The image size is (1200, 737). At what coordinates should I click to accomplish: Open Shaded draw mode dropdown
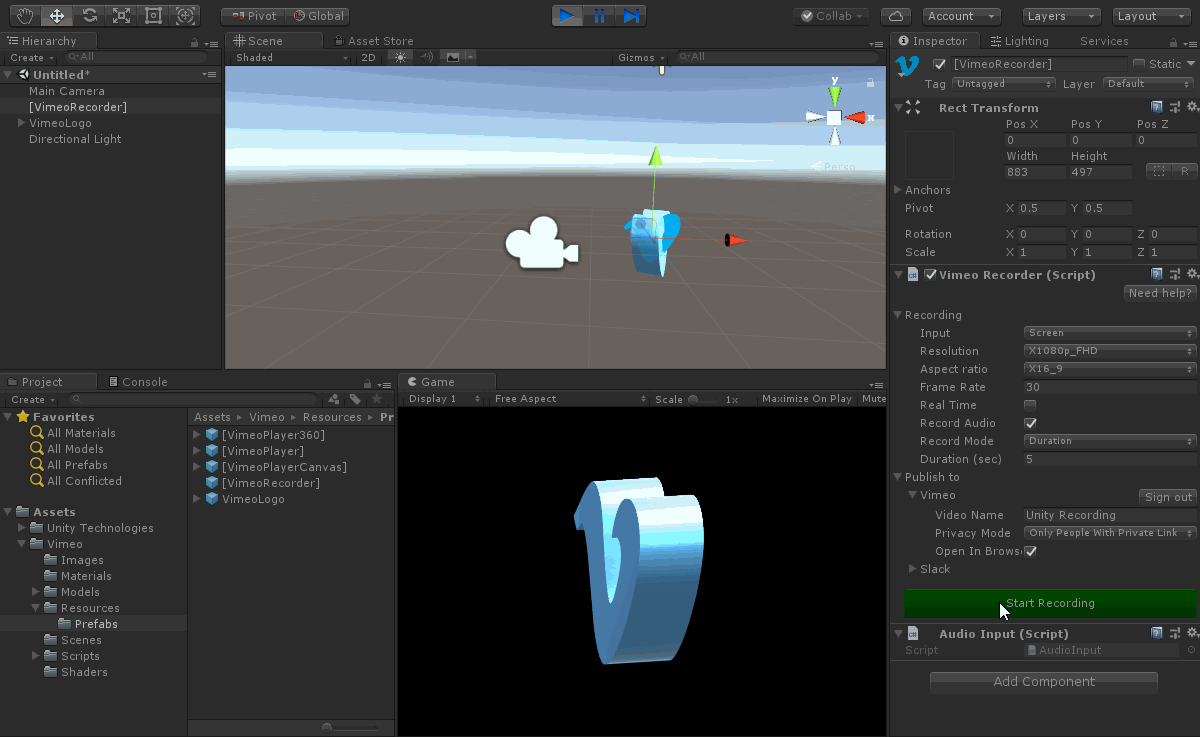(x=291, y=57)
